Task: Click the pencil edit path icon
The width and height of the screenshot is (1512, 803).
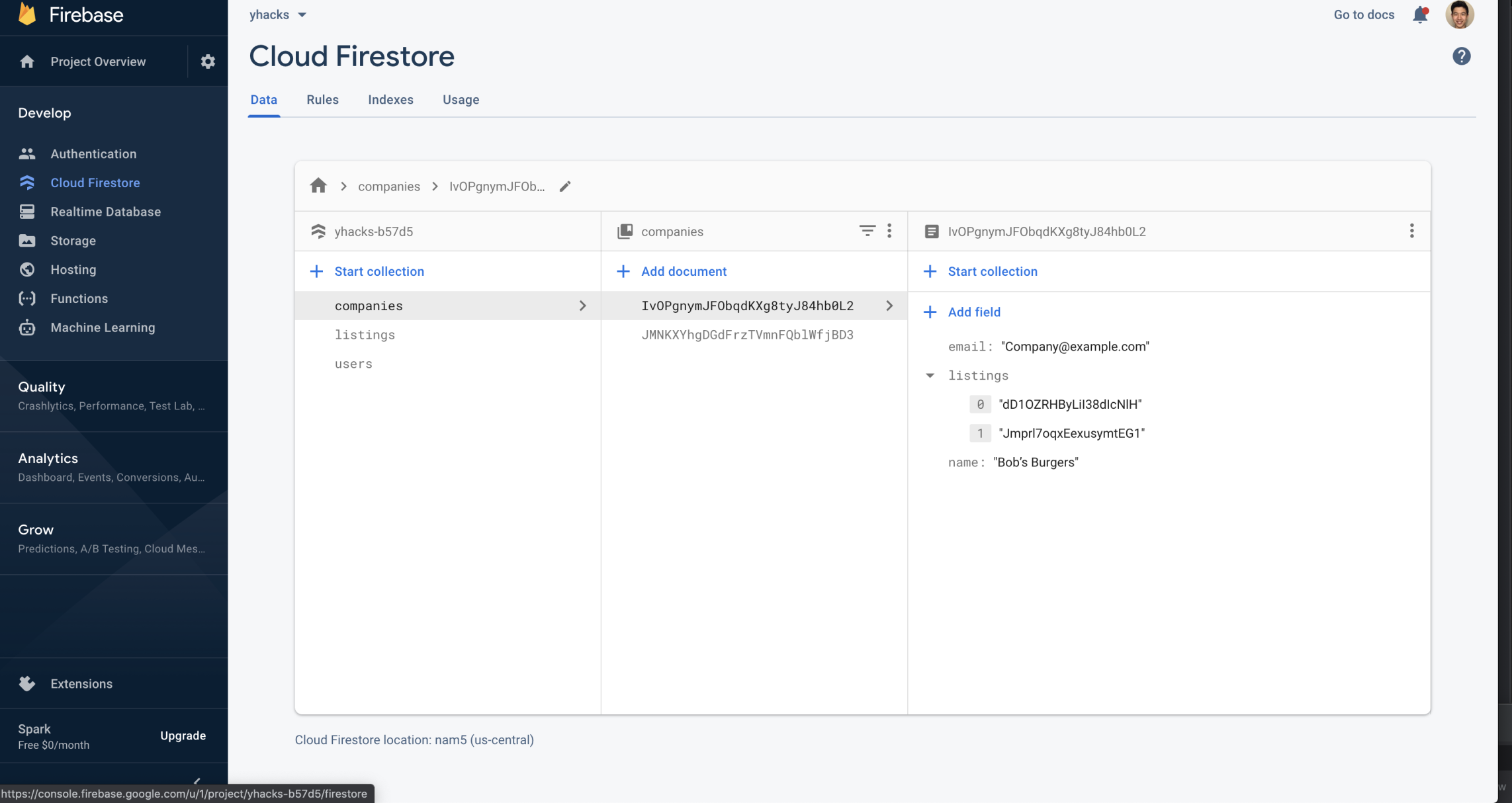Action: (564, 187)
